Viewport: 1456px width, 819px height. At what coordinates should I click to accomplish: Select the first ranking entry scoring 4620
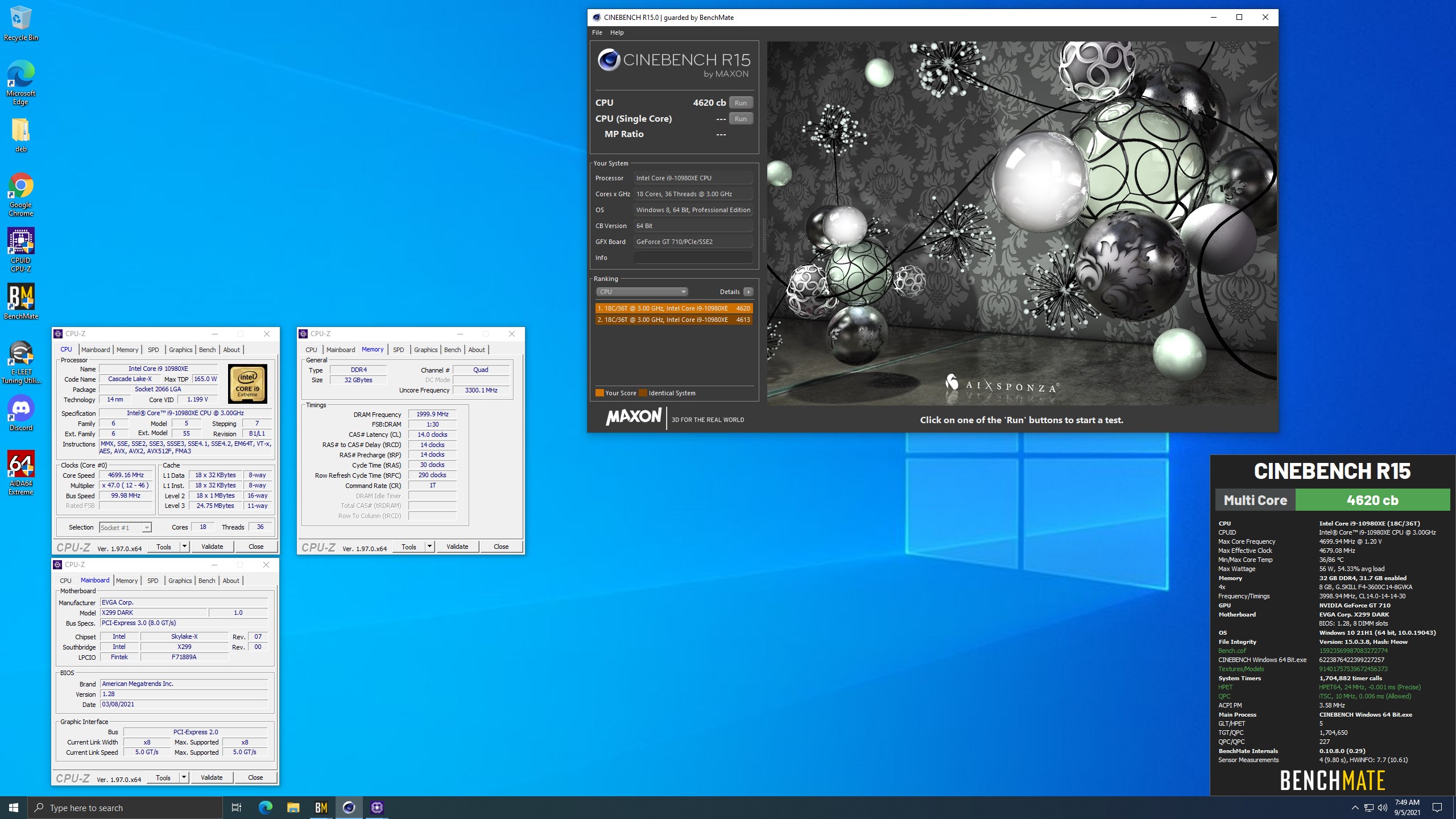[674, 308]
